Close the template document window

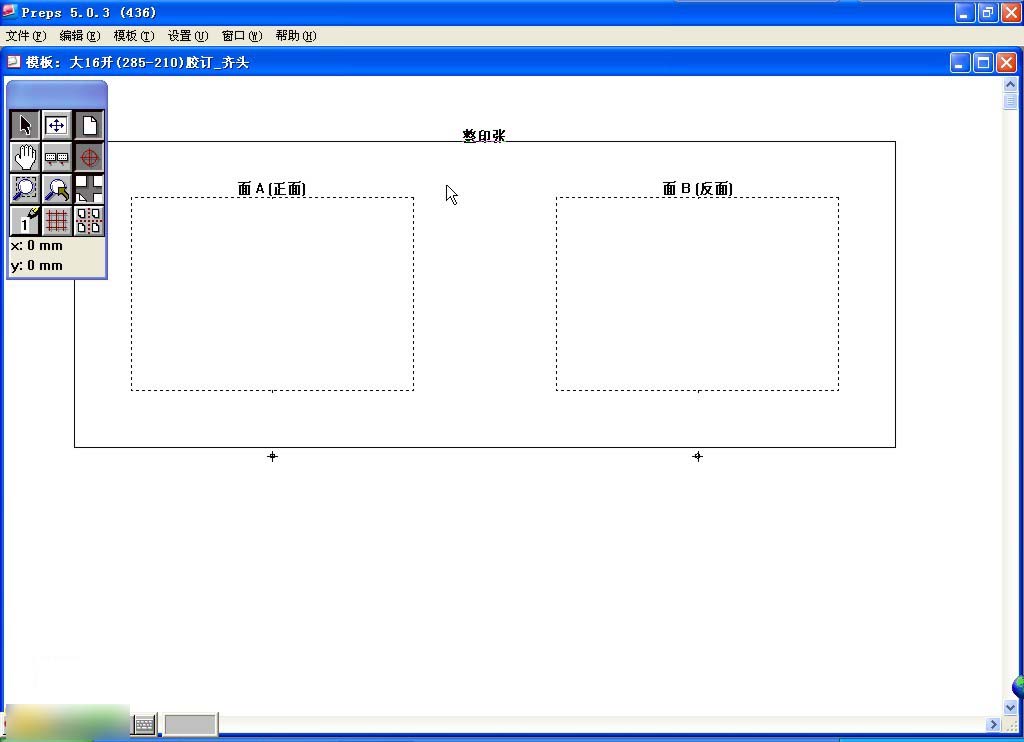click(x=1006, y=63)
